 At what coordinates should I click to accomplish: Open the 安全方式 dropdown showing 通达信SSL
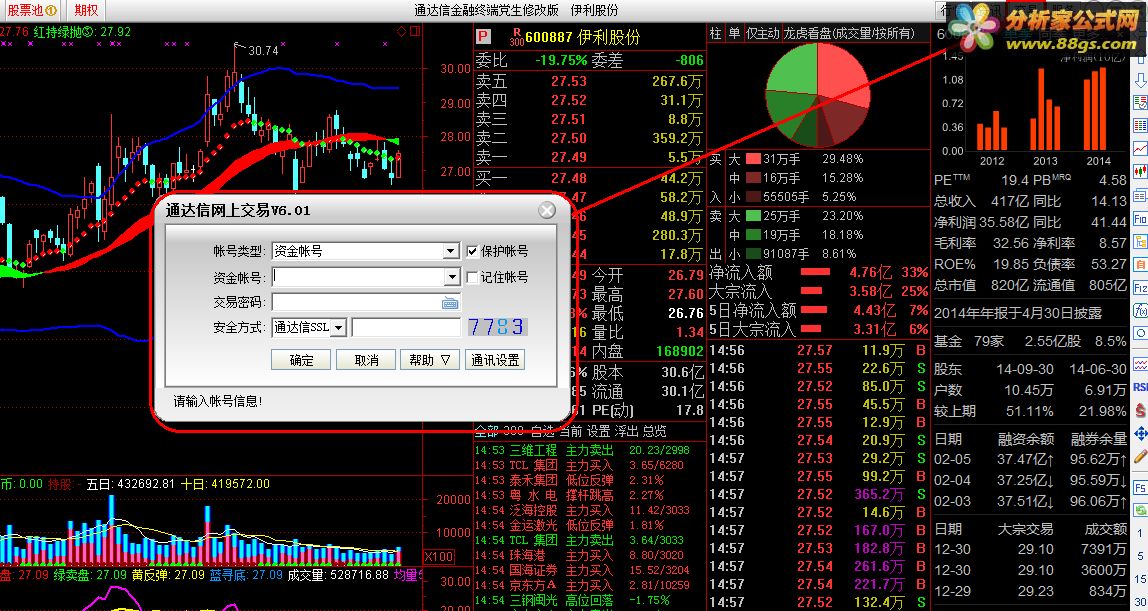(309, 328)
